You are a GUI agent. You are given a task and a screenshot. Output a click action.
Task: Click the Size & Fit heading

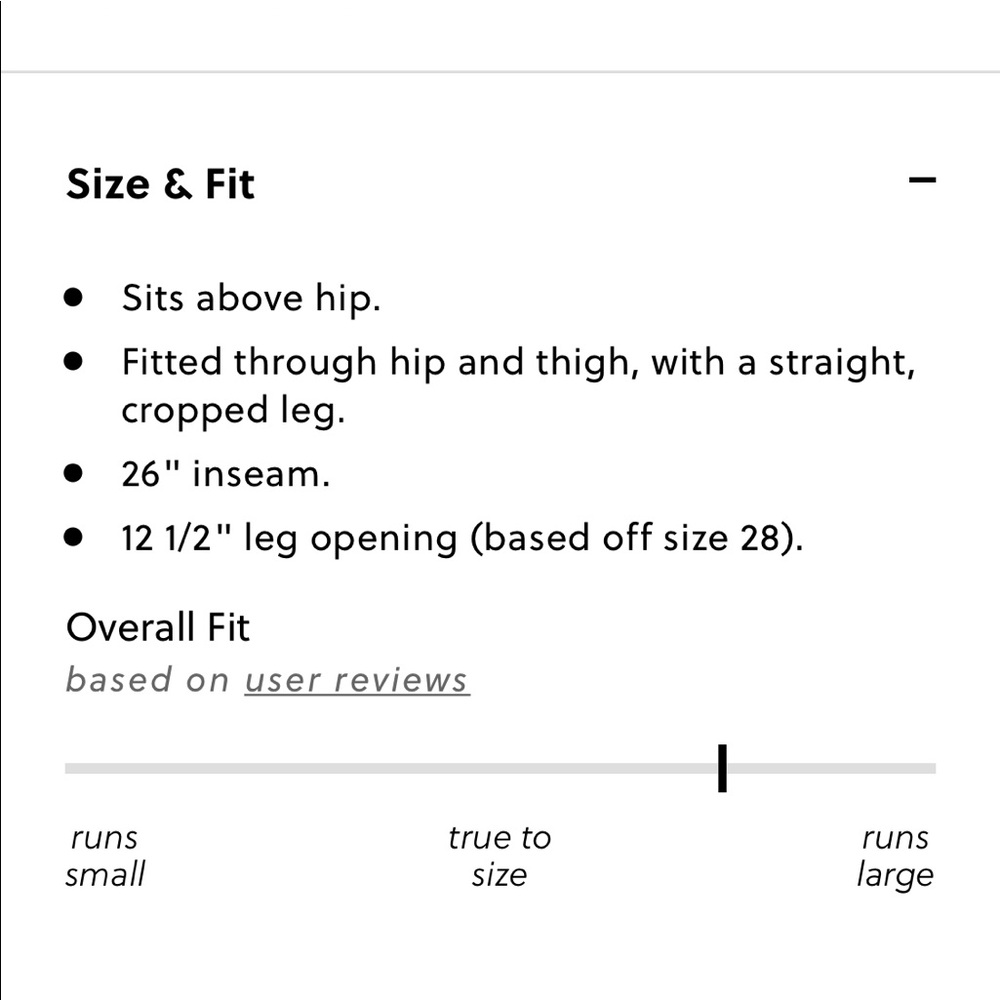(x=160, y=185)
